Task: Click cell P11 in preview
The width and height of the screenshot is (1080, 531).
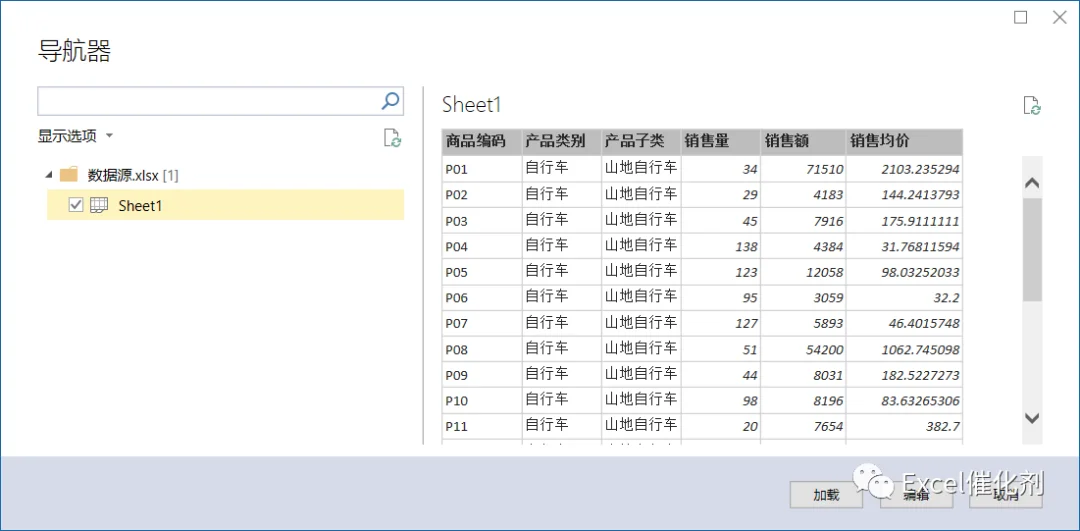Action: [481, 426]
